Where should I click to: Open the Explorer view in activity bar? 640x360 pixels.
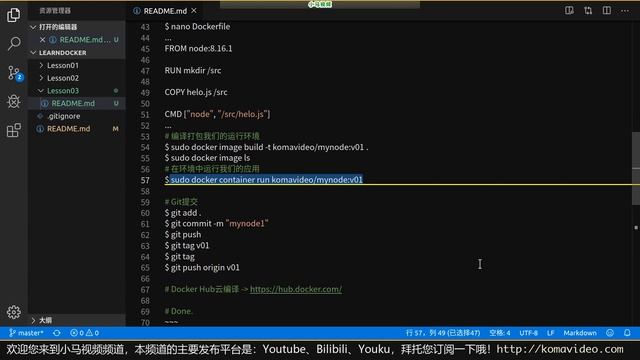13,15
